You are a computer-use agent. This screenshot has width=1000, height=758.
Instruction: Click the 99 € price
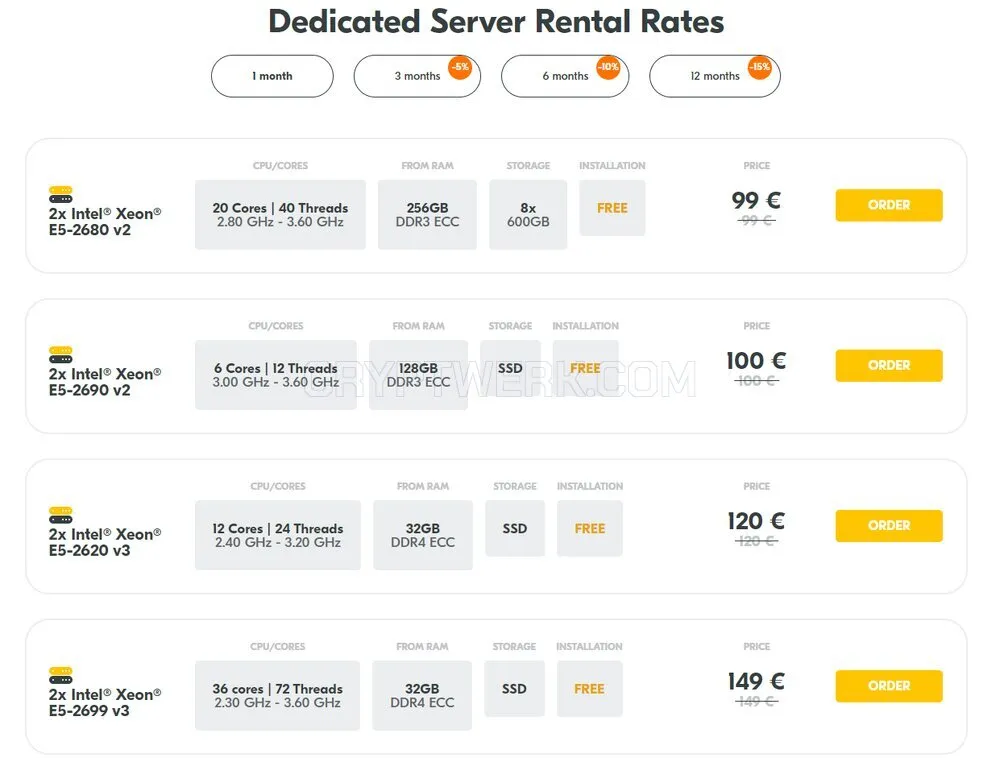(756, 200)
